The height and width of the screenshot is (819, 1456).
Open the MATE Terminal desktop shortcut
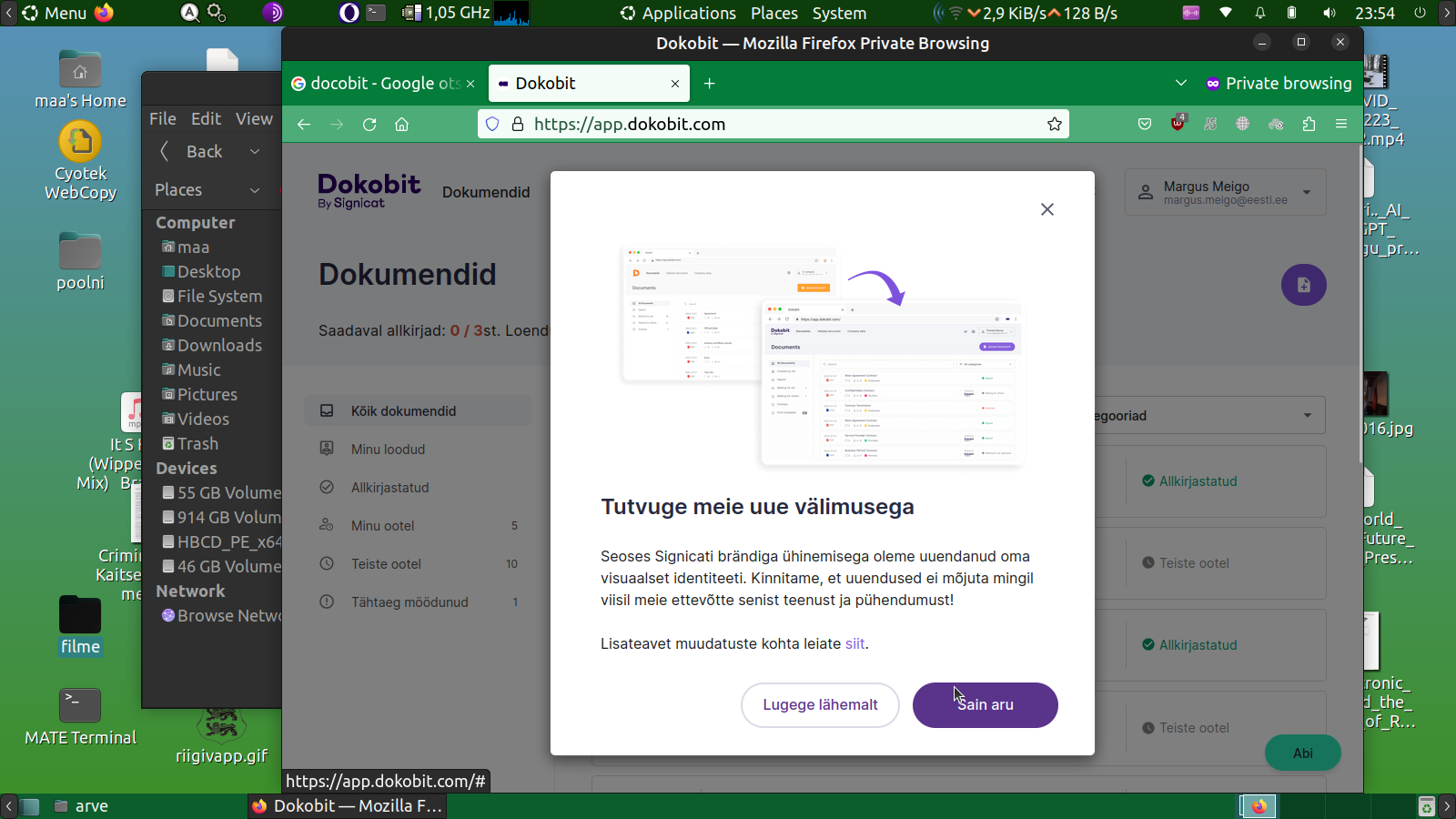pos(80,717)
